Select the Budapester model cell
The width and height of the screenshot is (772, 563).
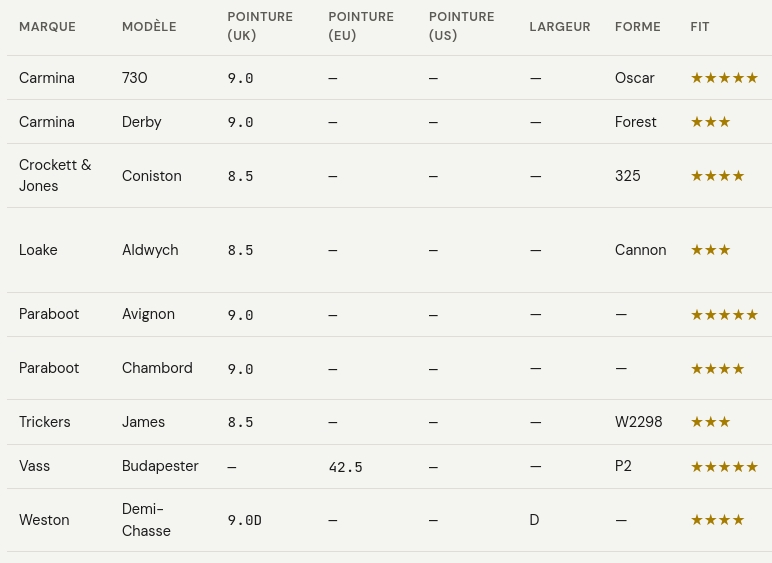tap(160, 466)
